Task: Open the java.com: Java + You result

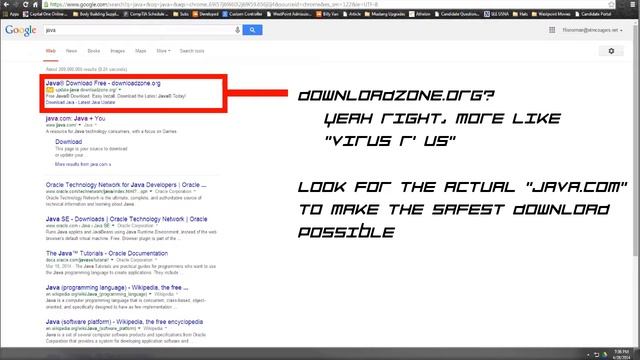Action: [76, 118]
